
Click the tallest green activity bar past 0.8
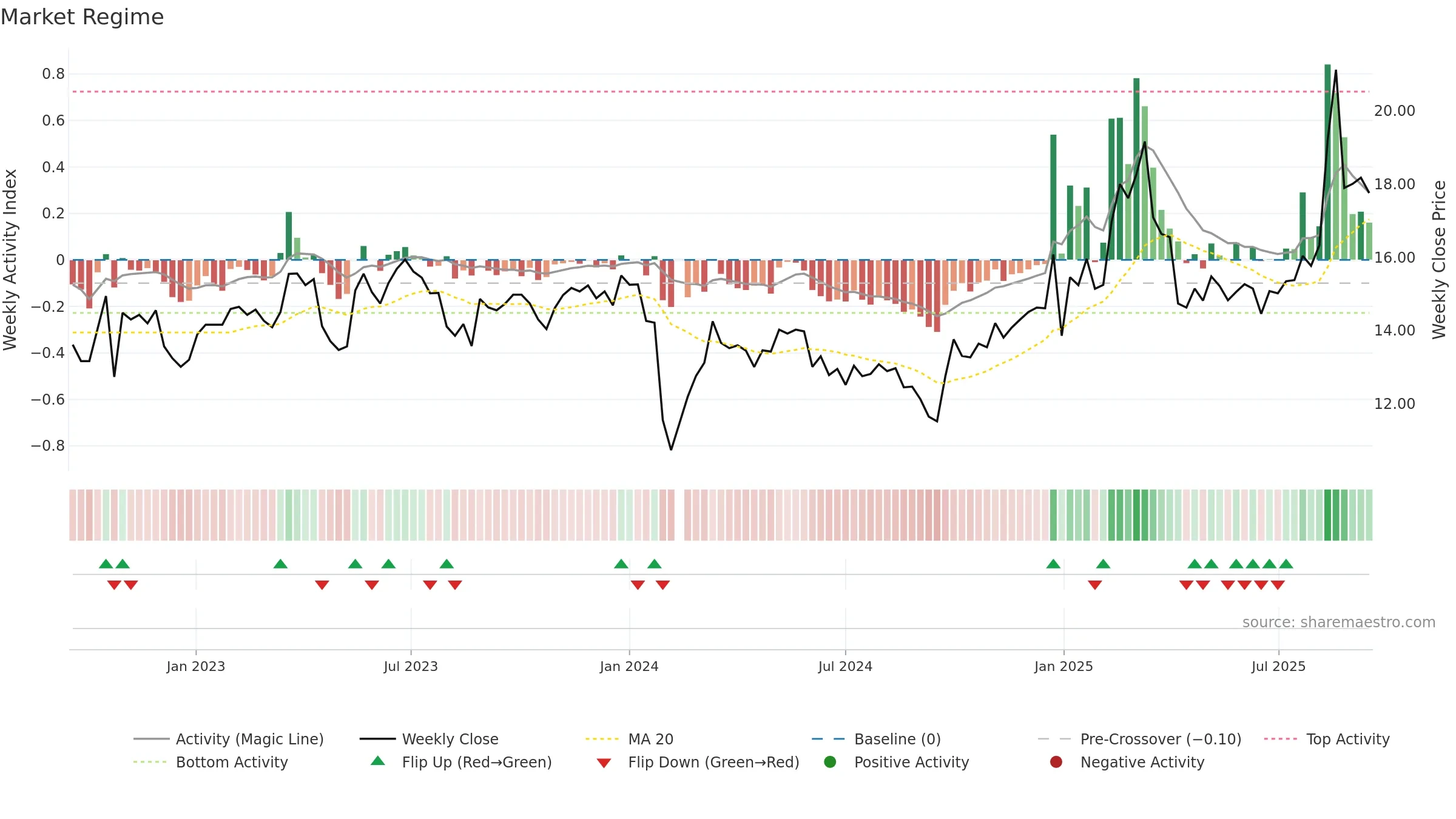[x=1327, y=162]
